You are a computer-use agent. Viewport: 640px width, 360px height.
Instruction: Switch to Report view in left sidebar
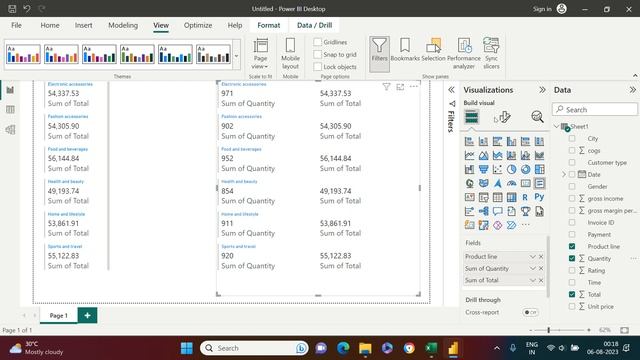pos(10,90)
